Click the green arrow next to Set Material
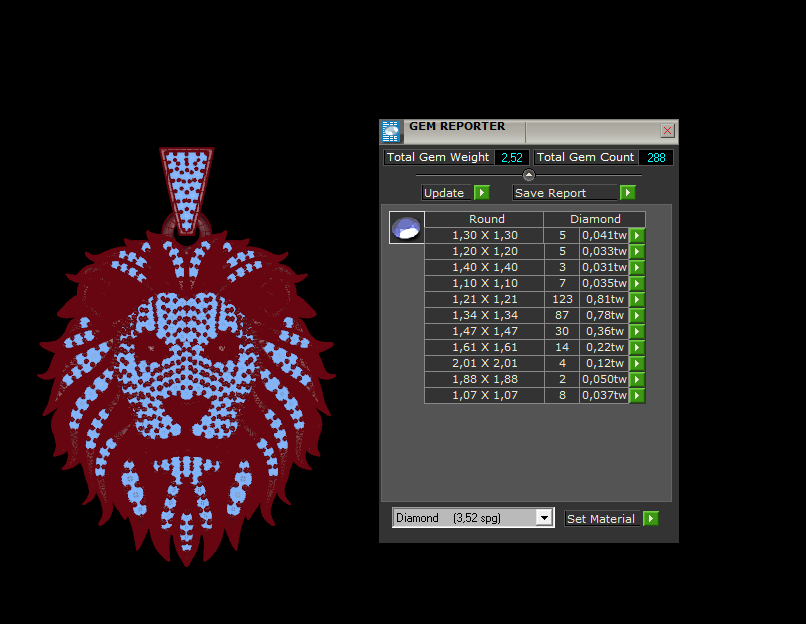 (651, 518)
